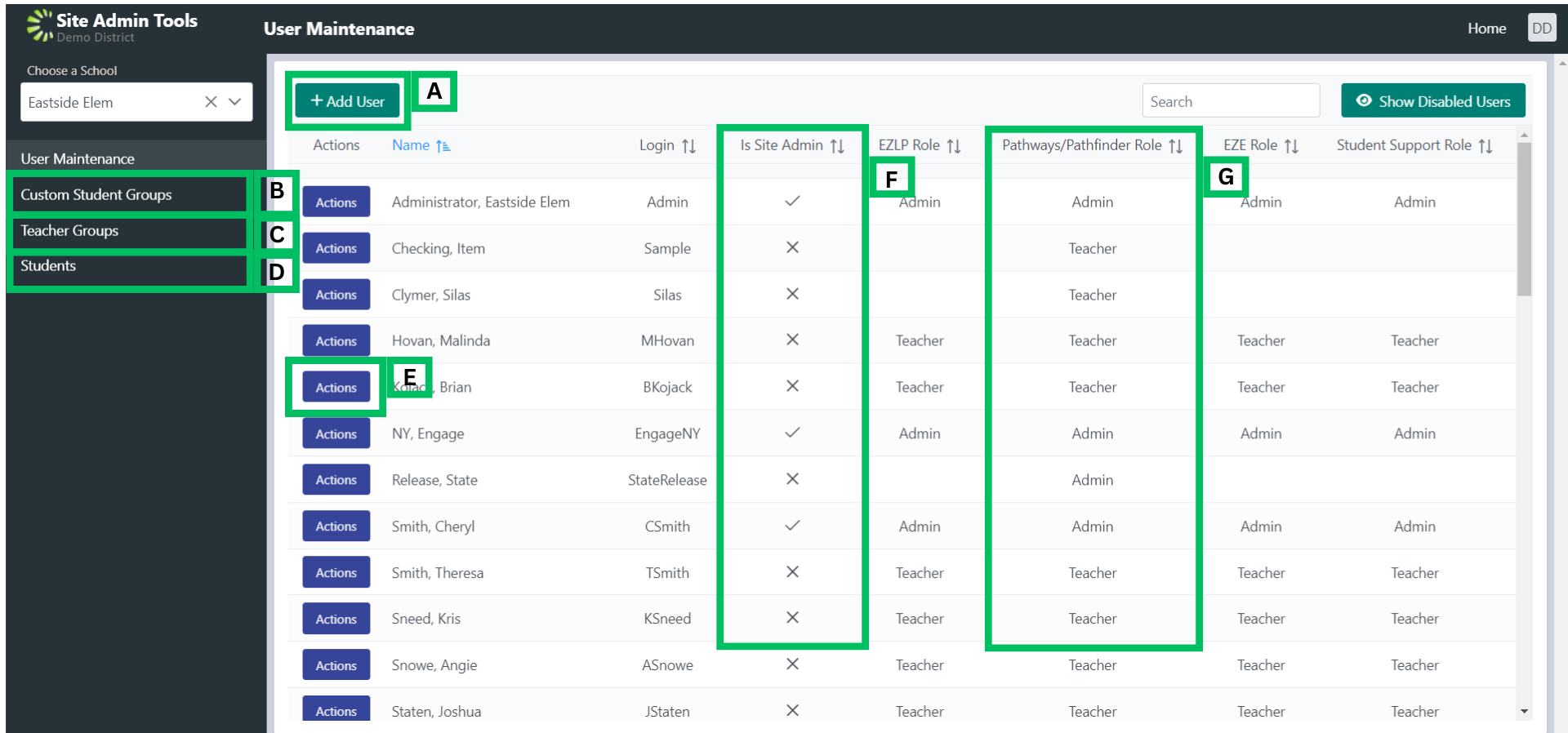
Task: Select name Sneed, Kris
Action: 426,619
